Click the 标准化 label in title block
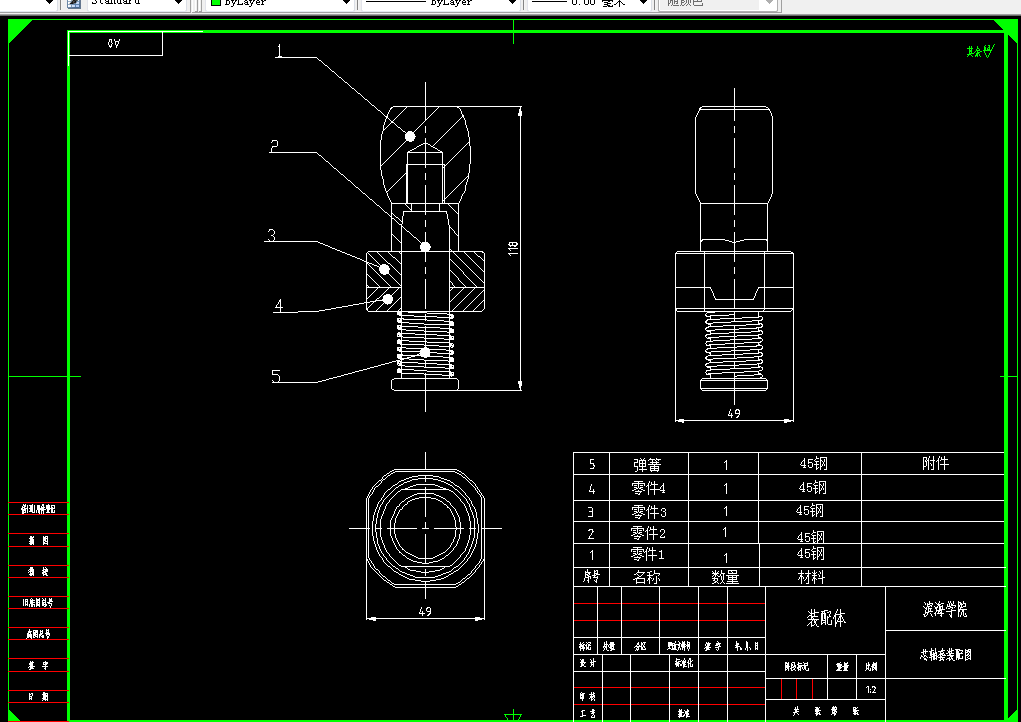The image size is (1021, 722). (684, 663)
